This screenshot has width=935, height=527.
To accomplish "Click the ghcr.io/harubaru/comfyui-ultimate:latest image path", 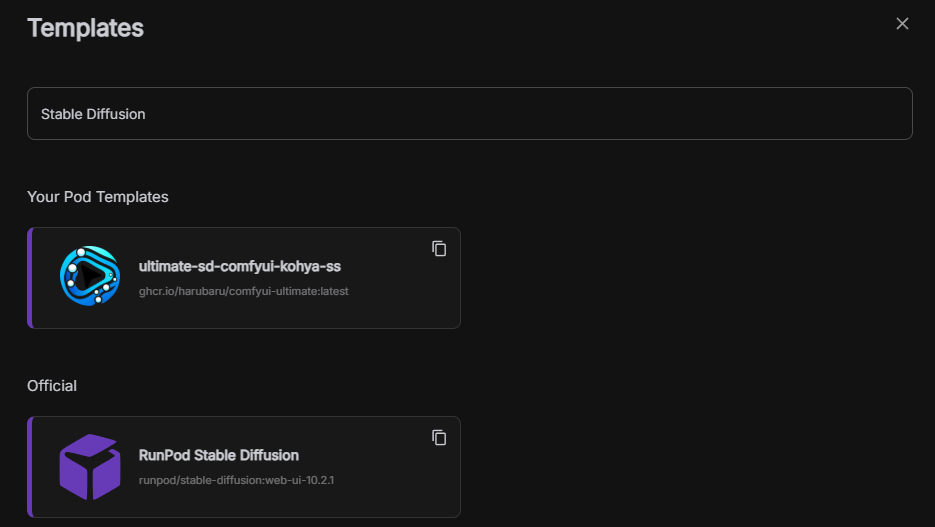I will coord(243,292).
